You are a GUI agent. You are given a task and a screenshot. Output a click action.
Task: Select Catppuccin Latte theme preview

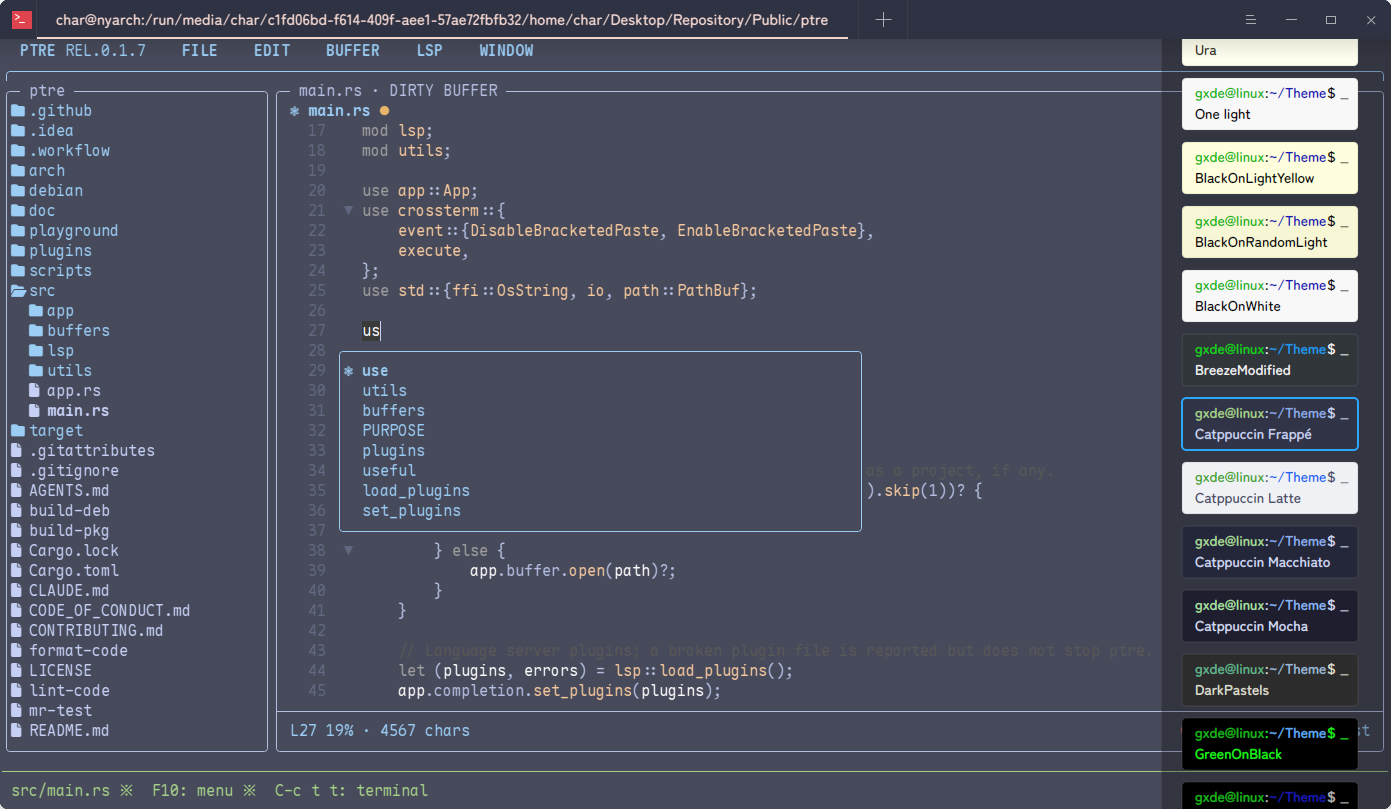[1270, 487]
